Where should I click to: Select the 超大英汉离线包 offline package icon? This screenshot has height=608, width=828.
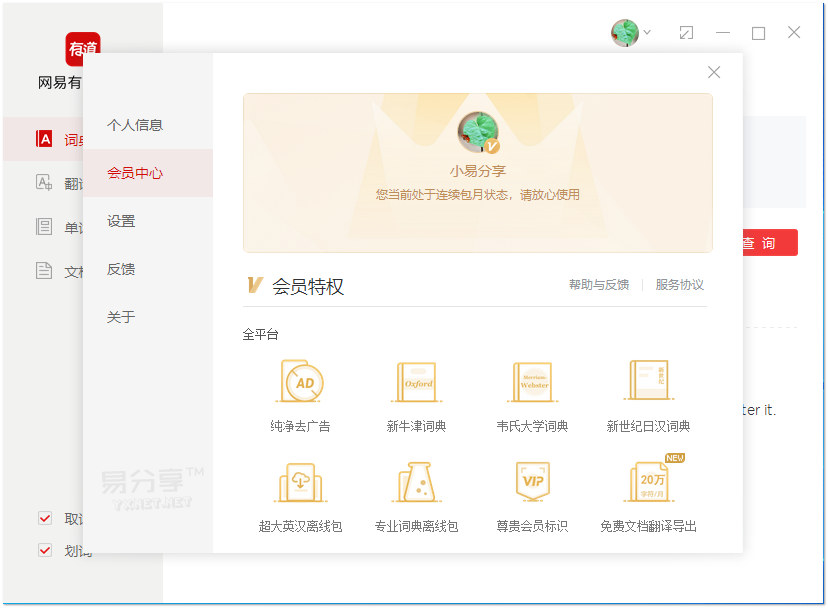pos(300,485)
